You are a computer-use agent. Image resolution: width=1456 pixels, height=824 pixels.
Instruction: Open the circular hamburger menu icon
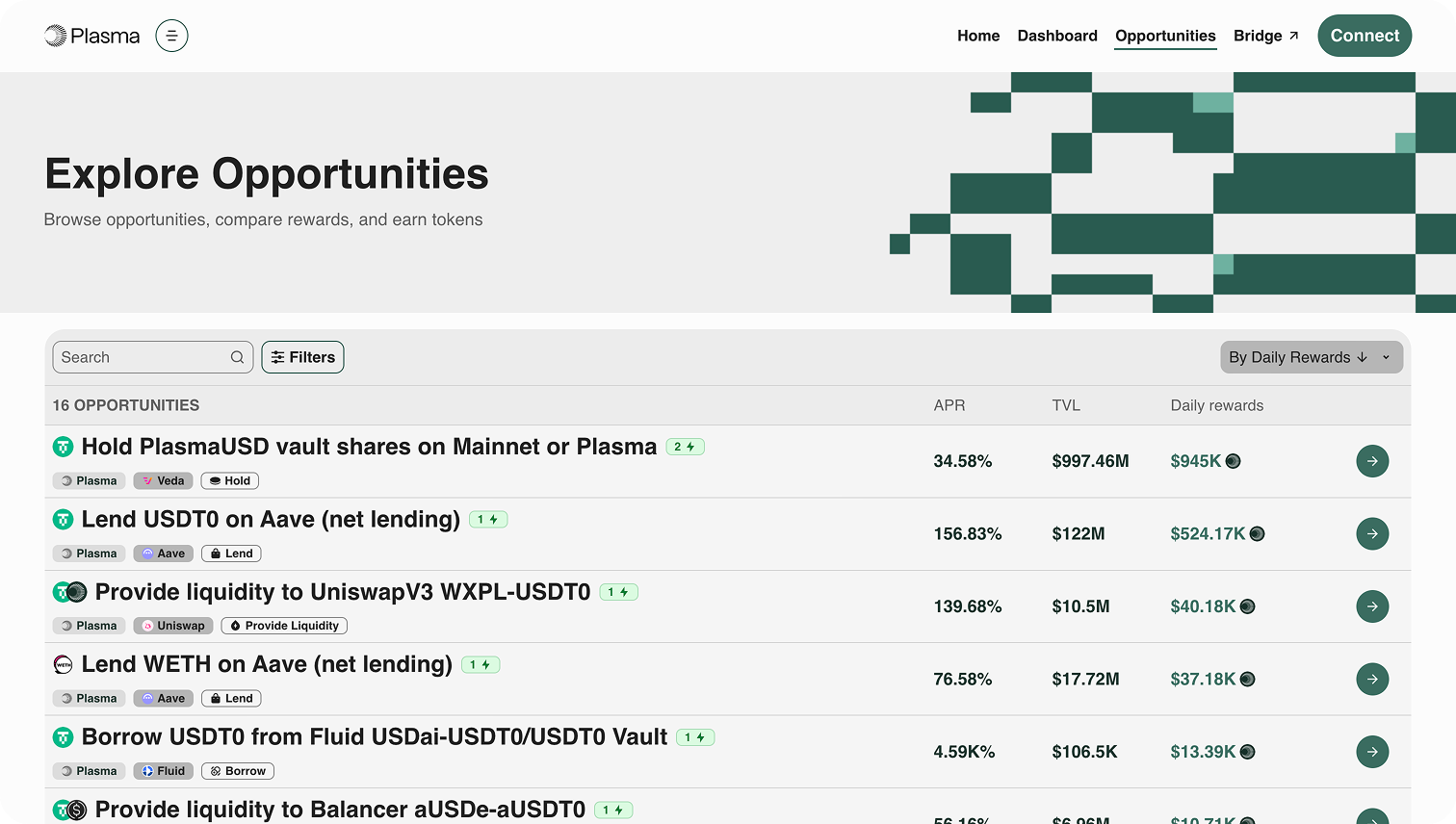(x=171, y=36)
